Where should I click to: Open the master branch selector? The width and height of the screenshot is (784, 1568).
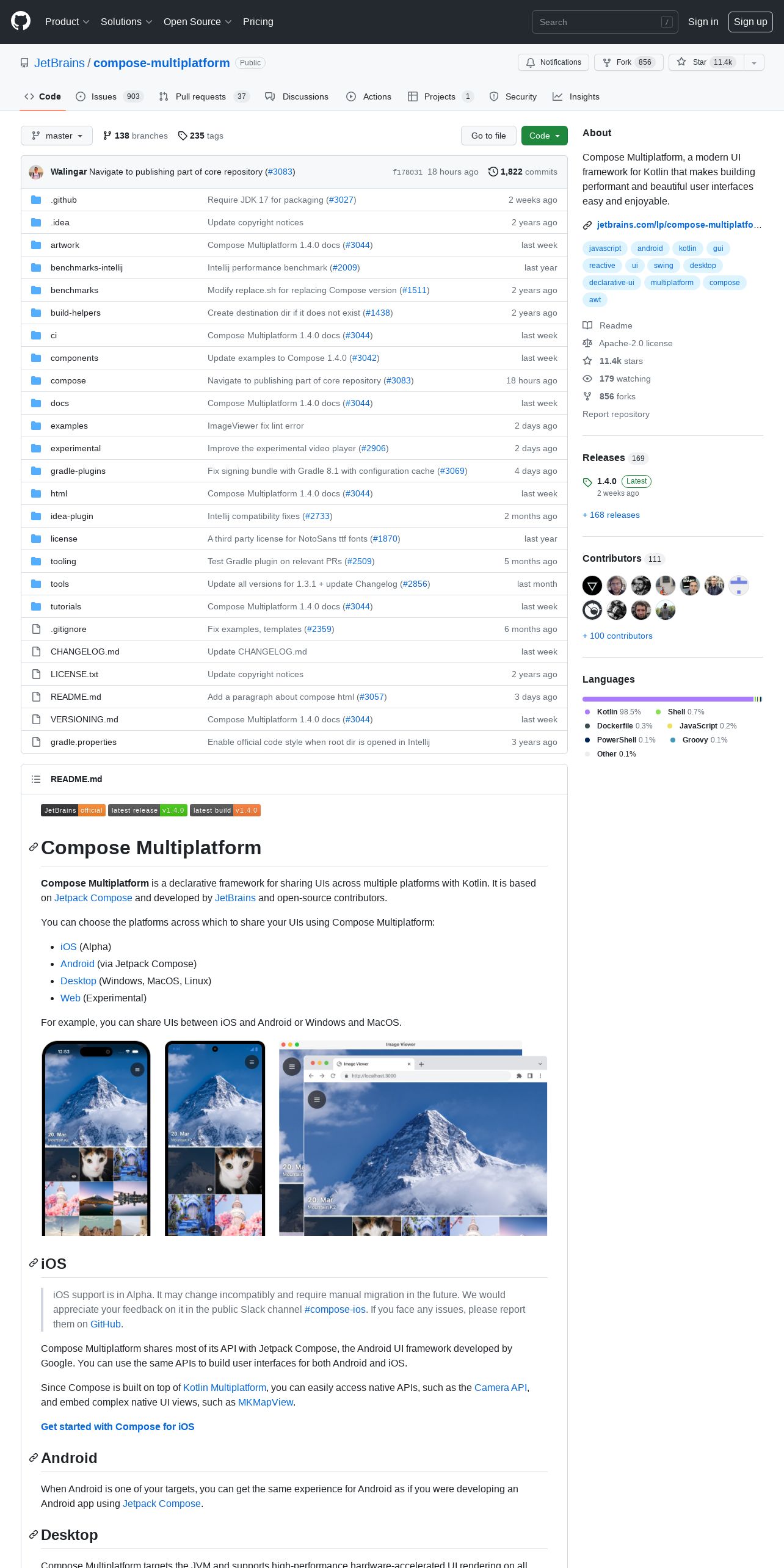pos(57,136)
